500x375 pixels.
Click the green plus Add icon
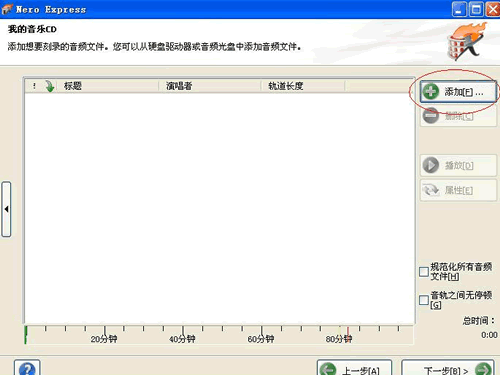(x=431, y=91)
